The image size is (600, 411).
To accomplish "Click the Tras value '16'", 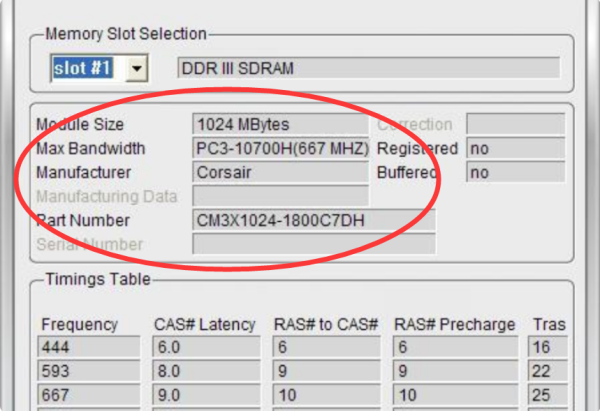I will click(x=548, y=347).
